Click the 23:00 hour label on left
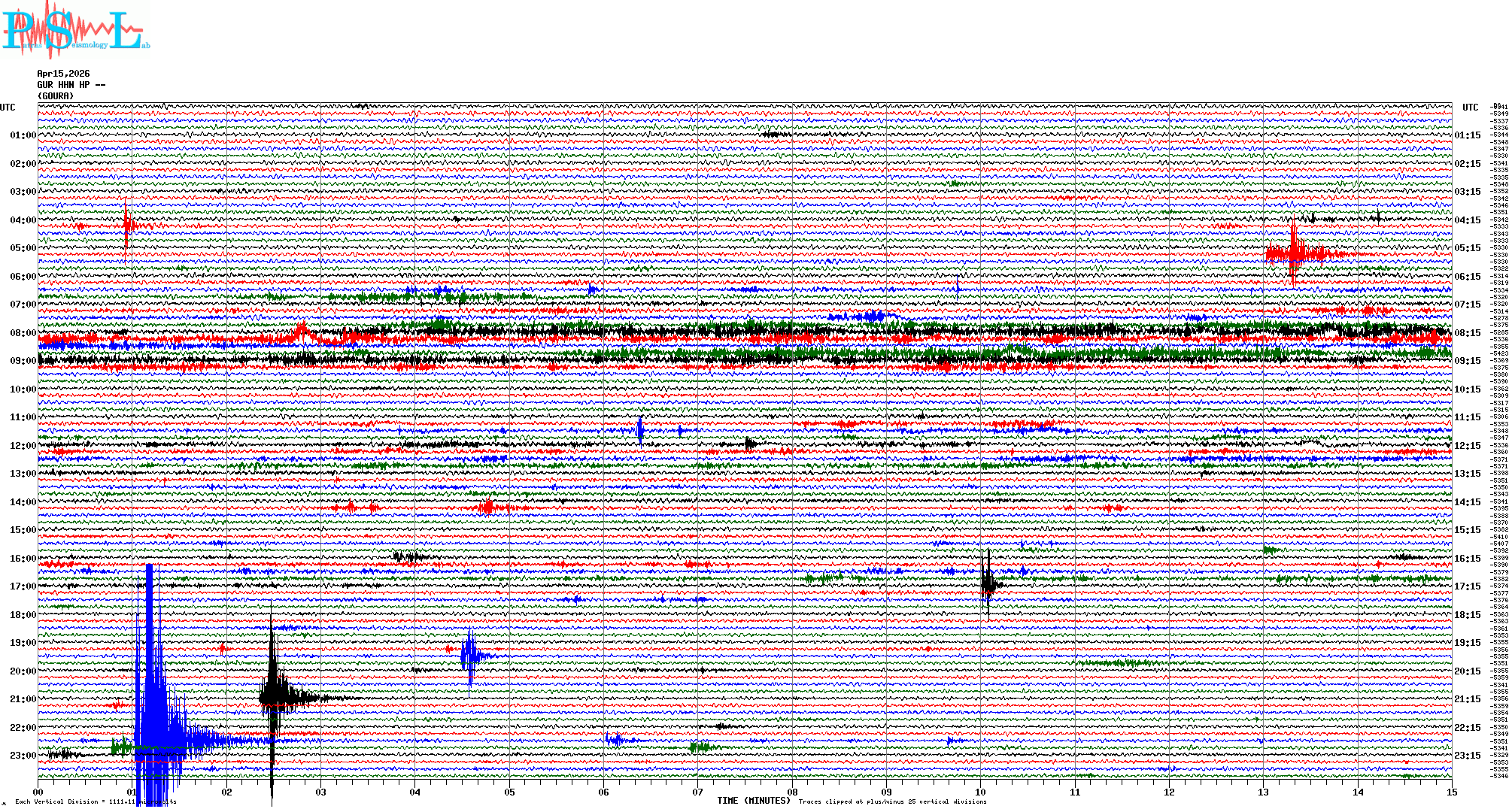The width and height of the screenshot is (1512, 812). (23, 756)
